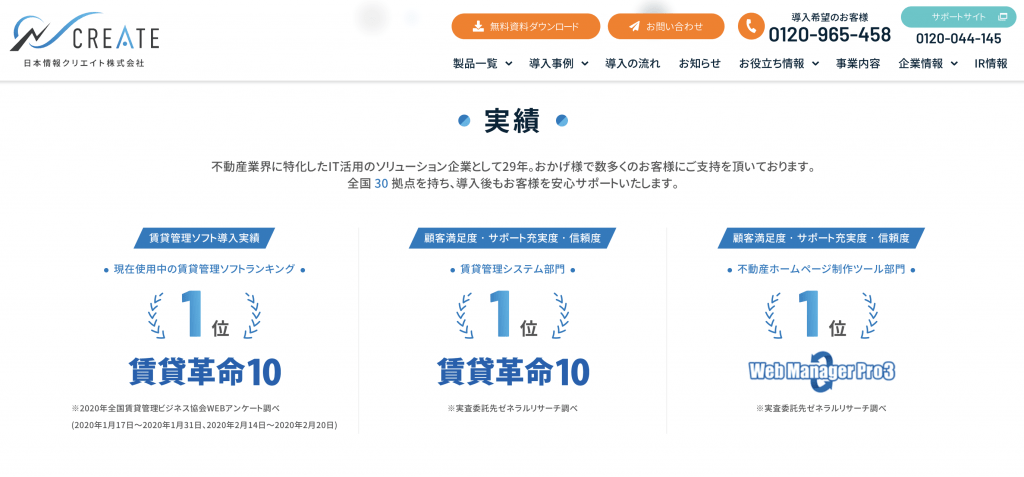Screen dimensions: 1024x477
Task: Expand the お役立ち情報 dropdown chevron
Action: coord(815,63)
